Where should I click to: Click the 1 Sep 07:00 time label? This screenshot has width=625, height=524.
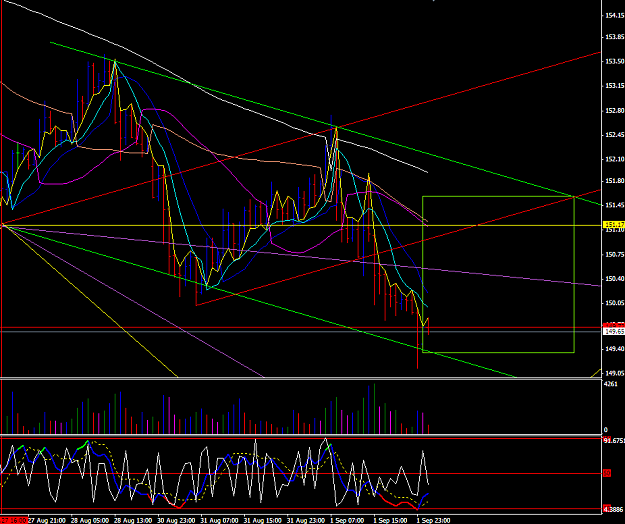[347, 520]
